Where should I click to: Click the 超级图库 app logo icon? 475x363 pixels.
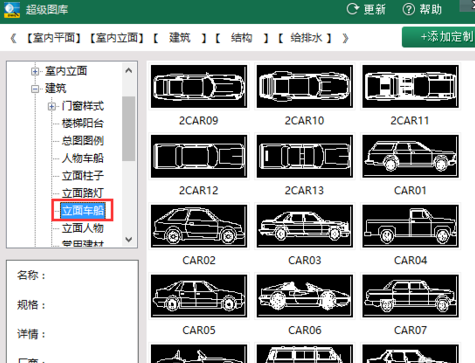[12, 9]
